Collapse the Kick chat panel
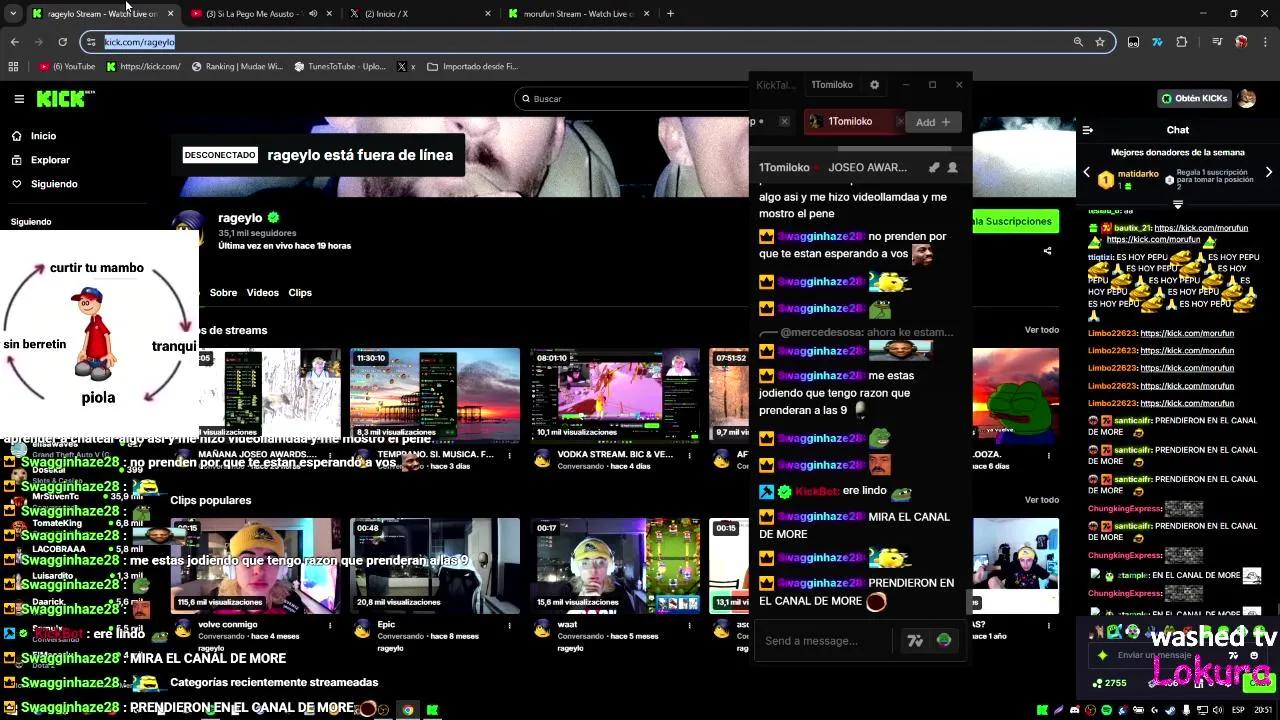The height and width of the screenshot is (720, 1280). click(x=1088, y=130)
